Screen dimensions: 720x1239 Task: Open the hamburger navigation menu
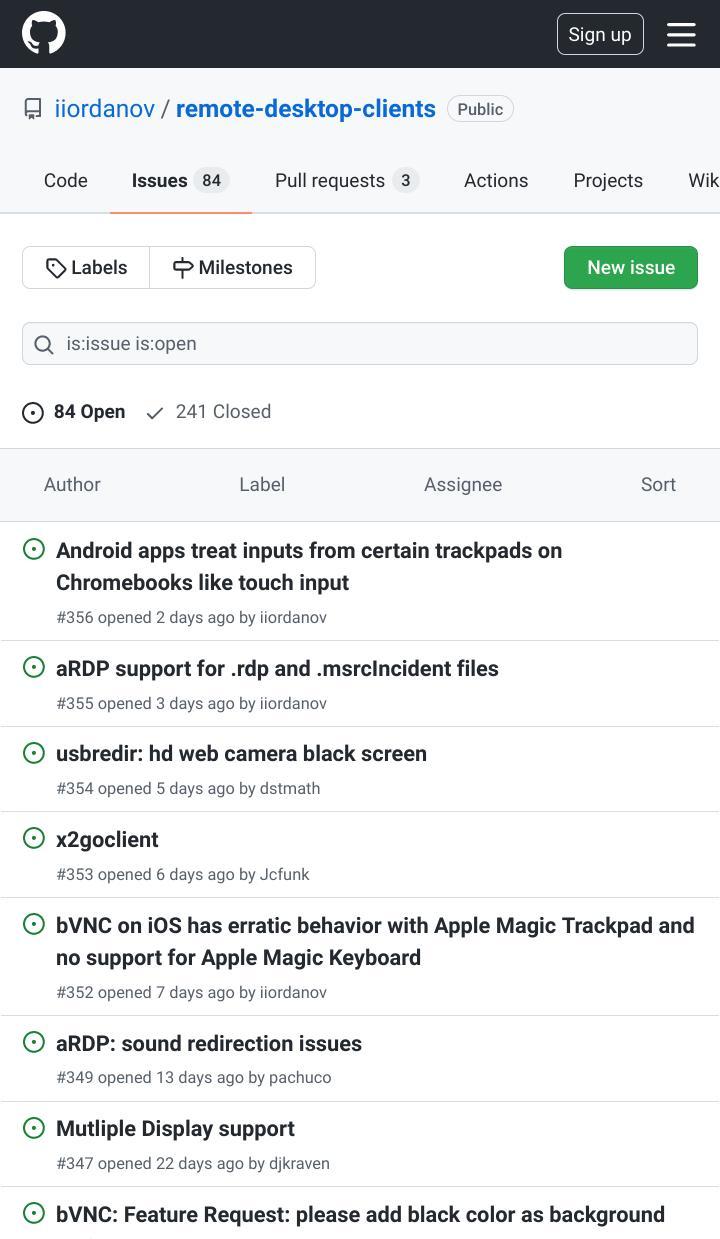point(681,34)
